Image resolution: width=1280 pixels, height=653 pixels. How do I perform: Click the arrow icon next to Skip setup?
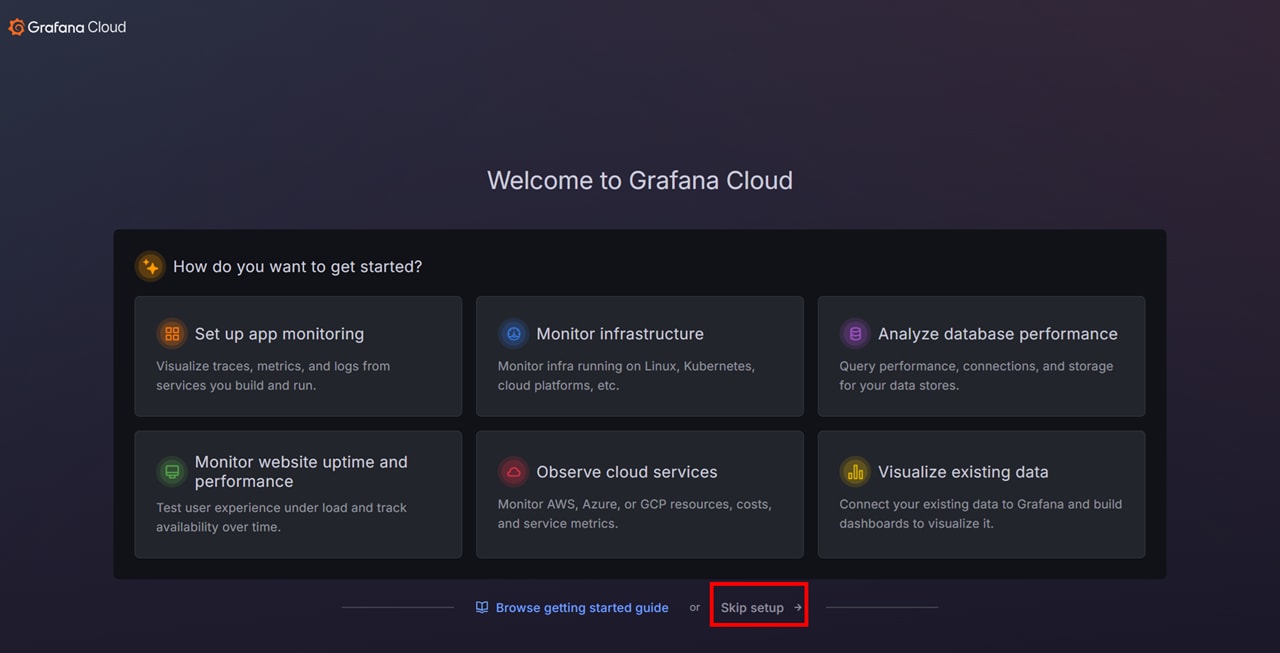(x=798, y=607)
